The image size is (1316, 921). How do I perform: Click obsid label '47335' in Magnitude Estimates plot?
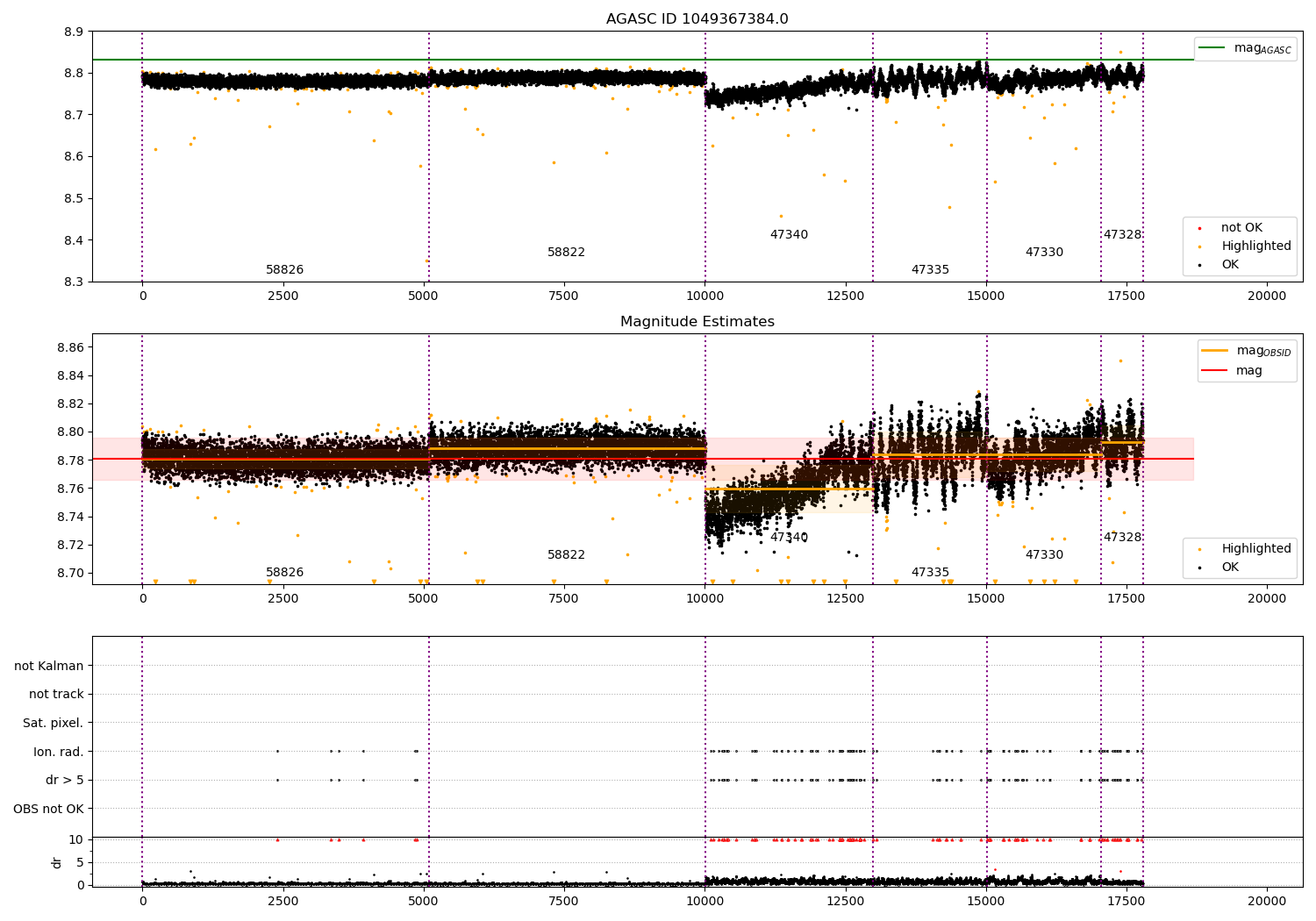[930, 573]
